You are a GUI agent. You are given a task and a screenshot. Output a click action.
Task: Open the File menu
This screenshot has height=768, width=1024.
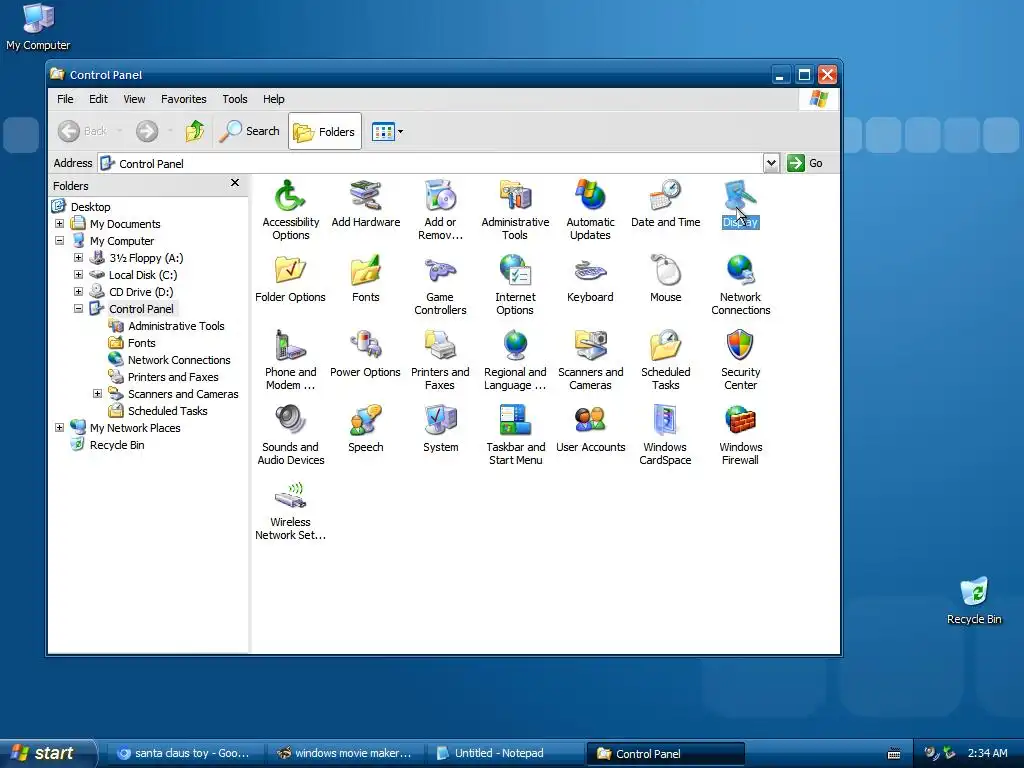pos(65,99)
